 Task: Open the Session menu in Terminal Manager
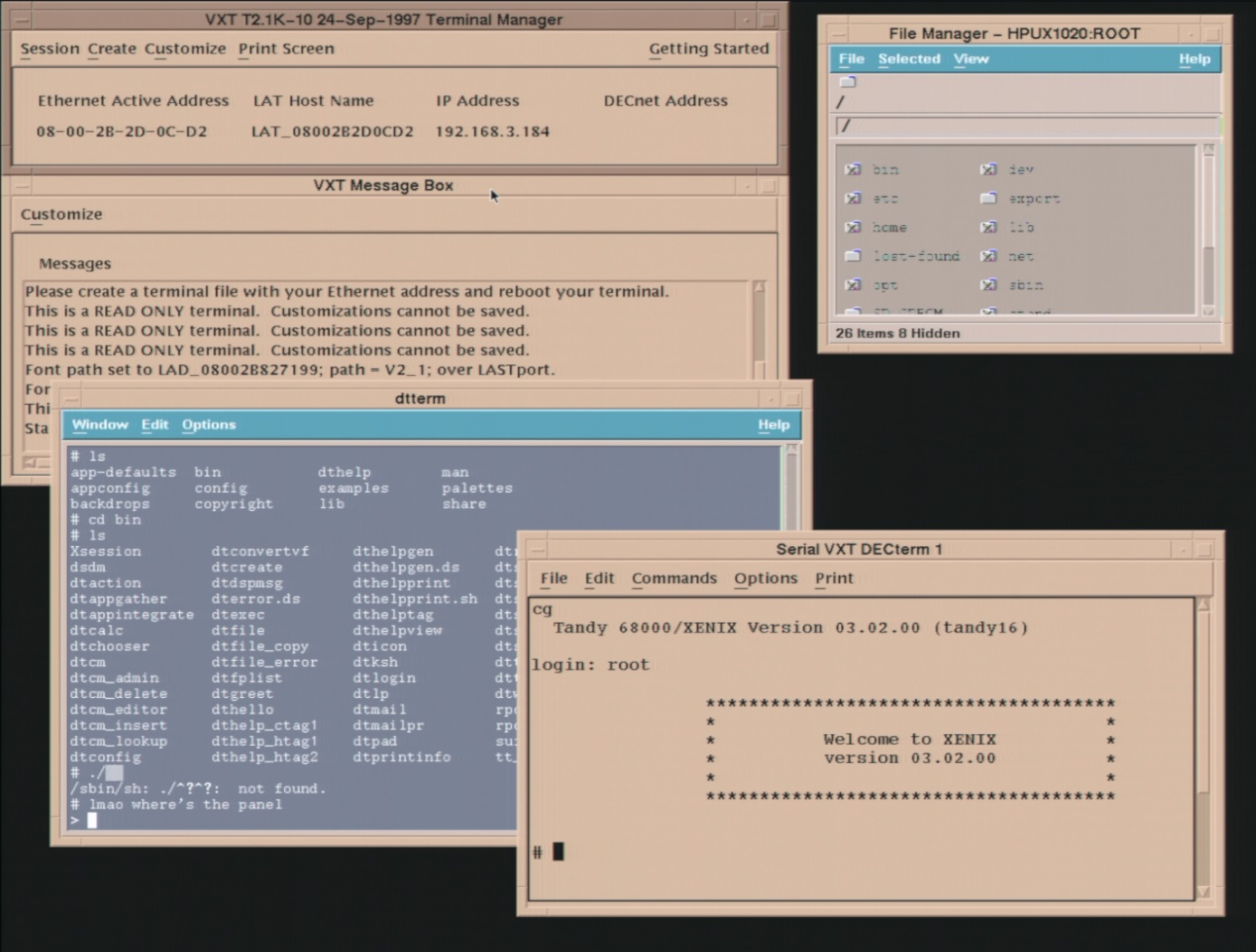50,49
